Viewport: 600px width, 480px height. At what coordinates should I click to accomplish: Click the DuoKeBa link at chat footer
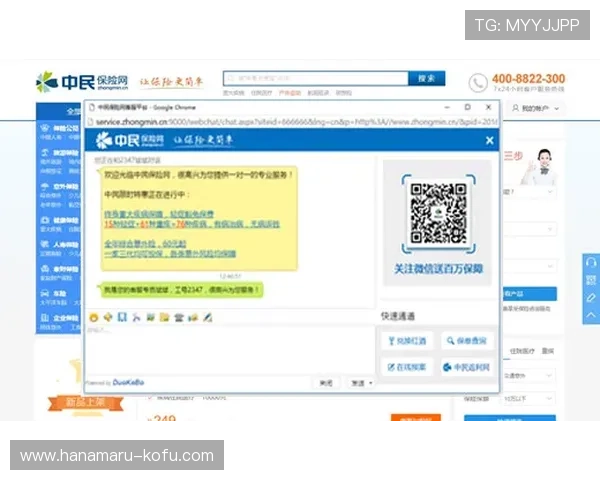point(128,382)
